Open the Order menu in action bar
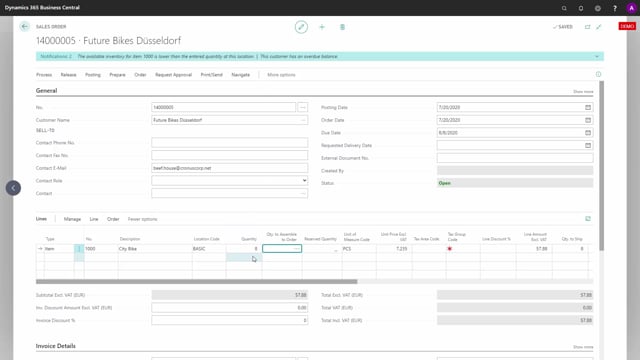This screenshot has height=360, width=640. point(140,75)
